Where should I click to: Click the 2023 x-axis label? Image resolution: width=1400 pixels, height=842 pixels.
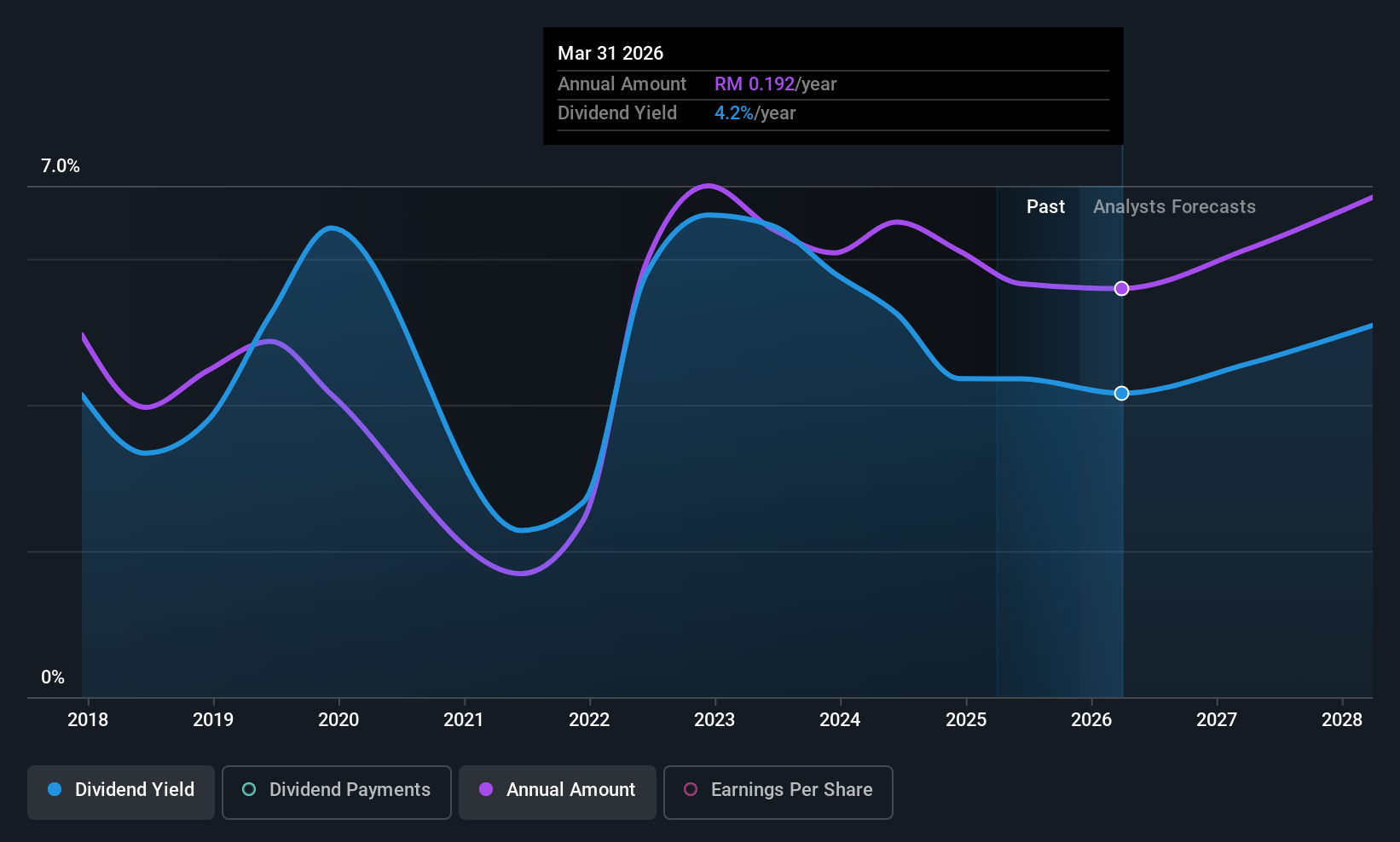pyautogui.click(x=714, y=719)
